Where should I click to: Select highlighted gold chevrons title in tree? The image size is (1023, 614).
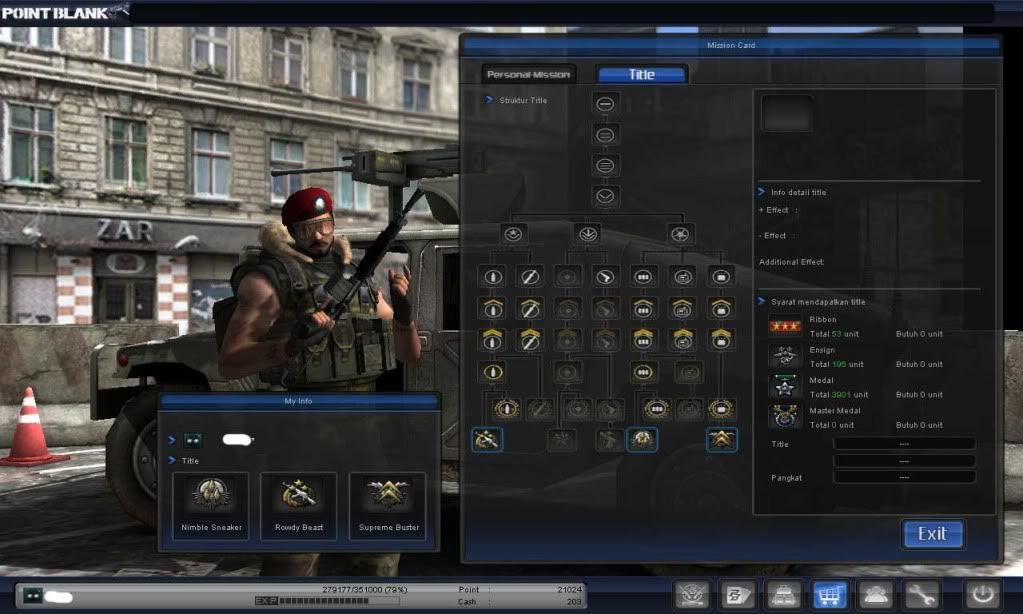click(722, 440)
